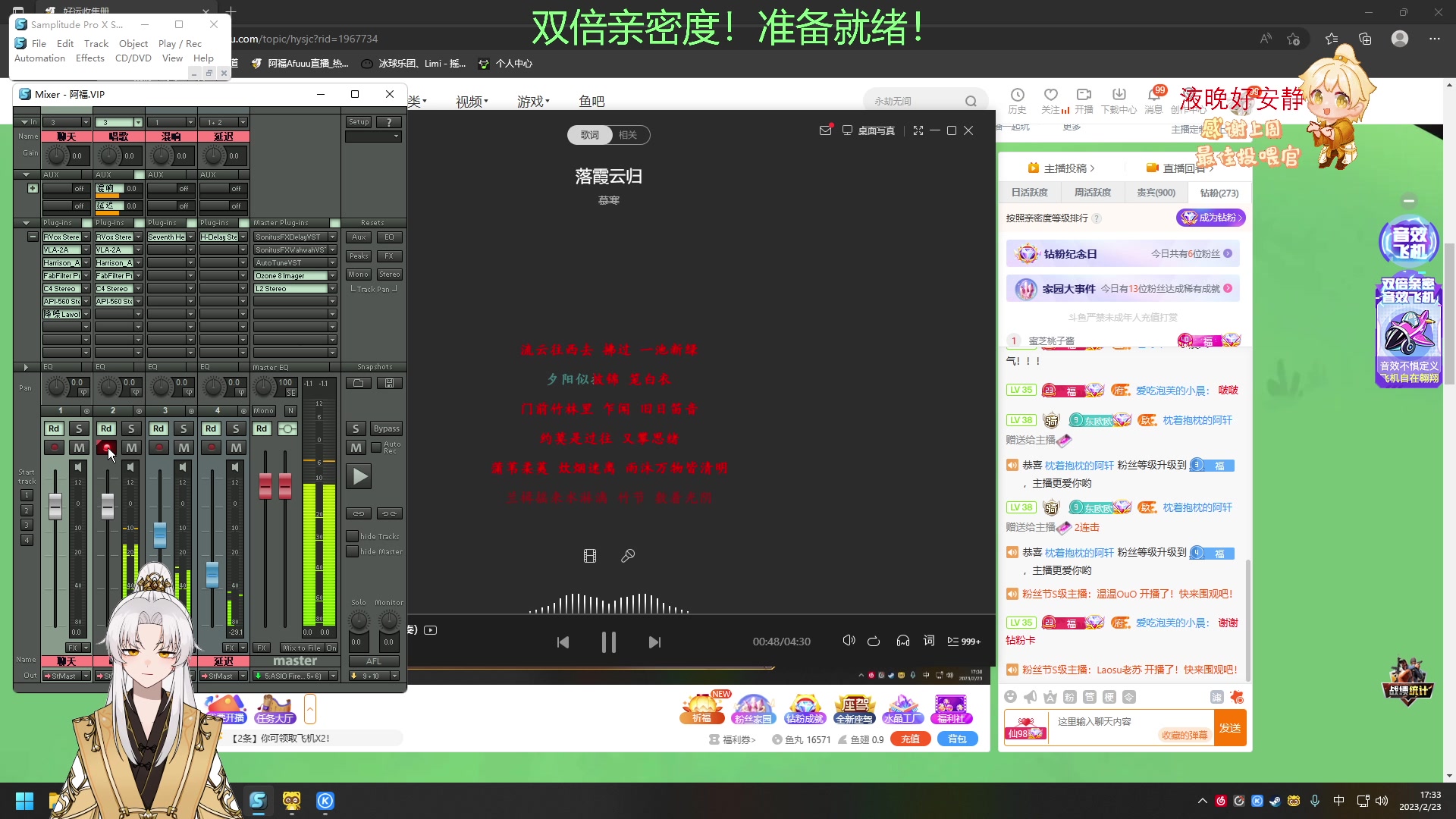Solo mixer track 1 聊天

pyautogui.click(x=79, y=428)
